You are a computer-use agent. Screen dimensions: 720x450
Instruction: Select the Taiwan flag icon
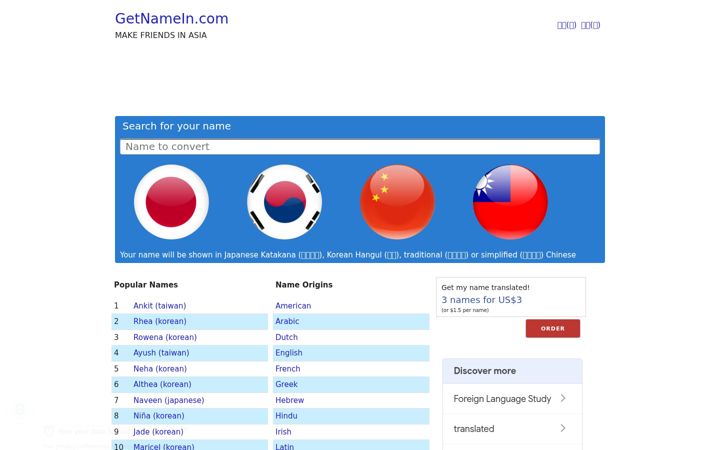point(510,202)
